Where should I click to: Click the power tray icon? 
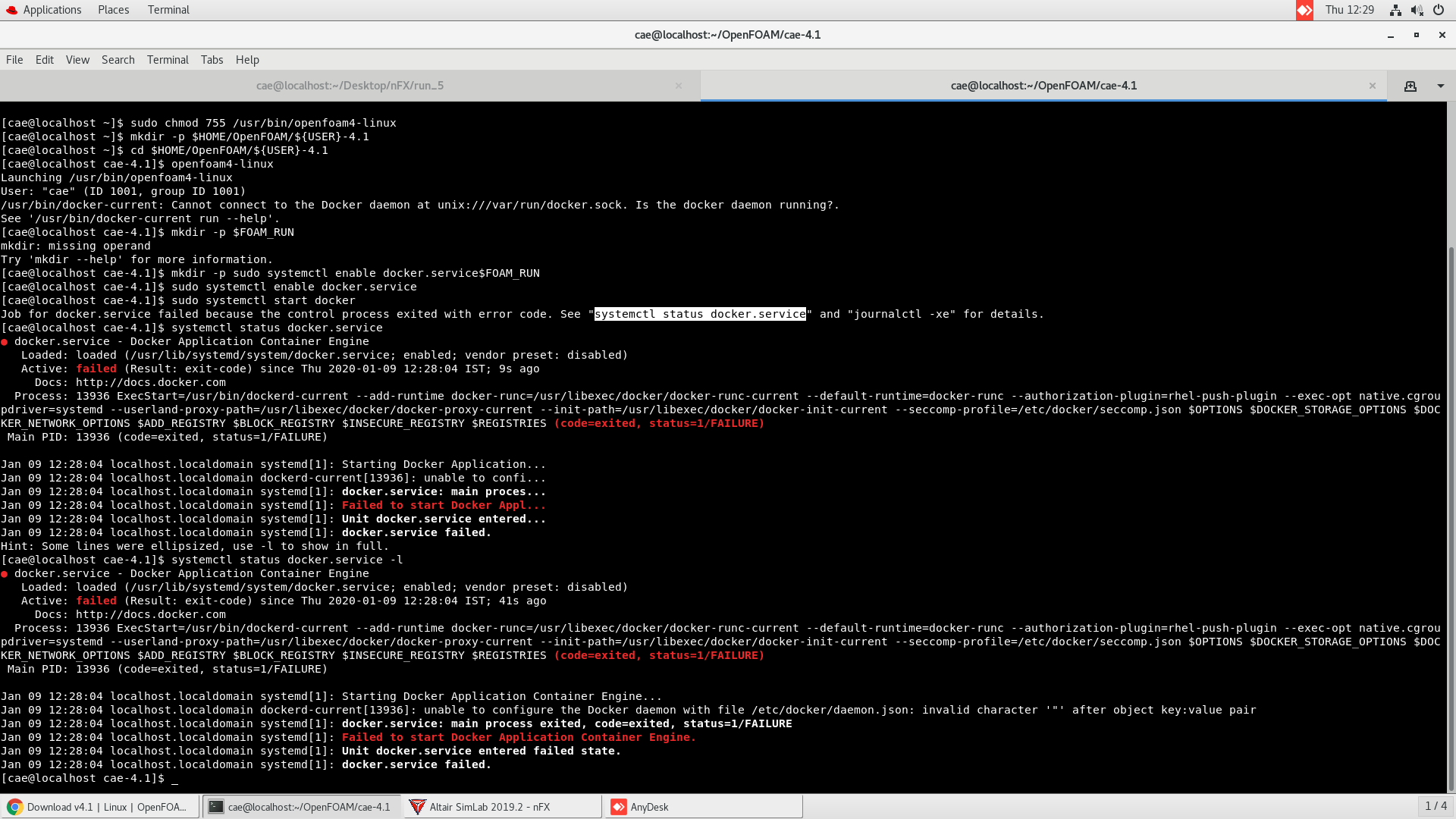(1439, 10)
